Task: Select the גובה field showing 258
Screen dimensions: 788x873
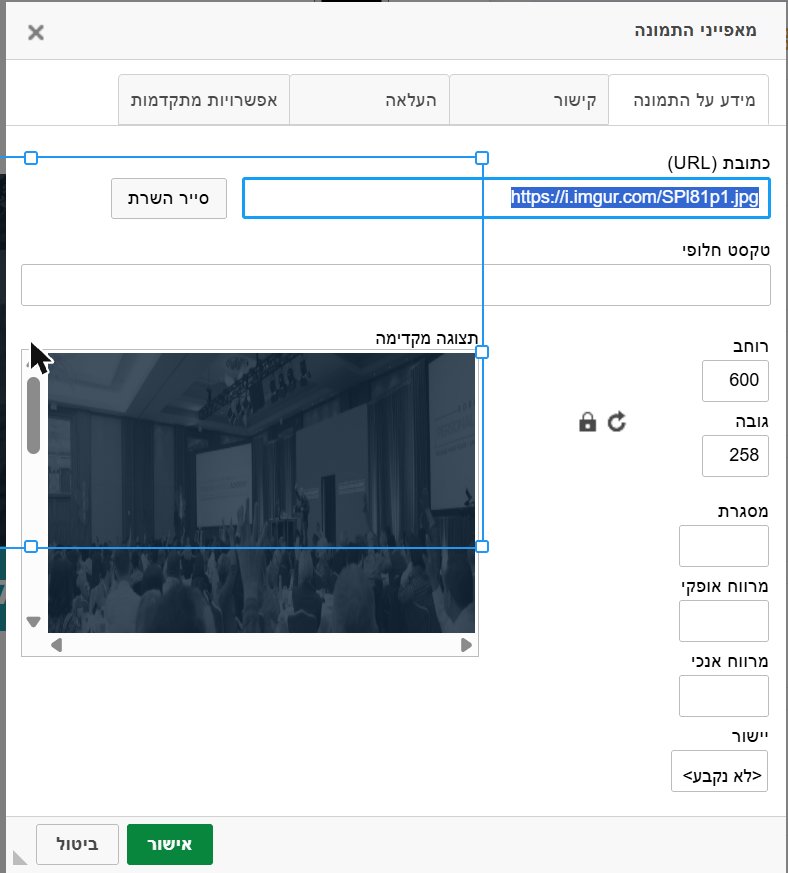Action: (735, 456)
